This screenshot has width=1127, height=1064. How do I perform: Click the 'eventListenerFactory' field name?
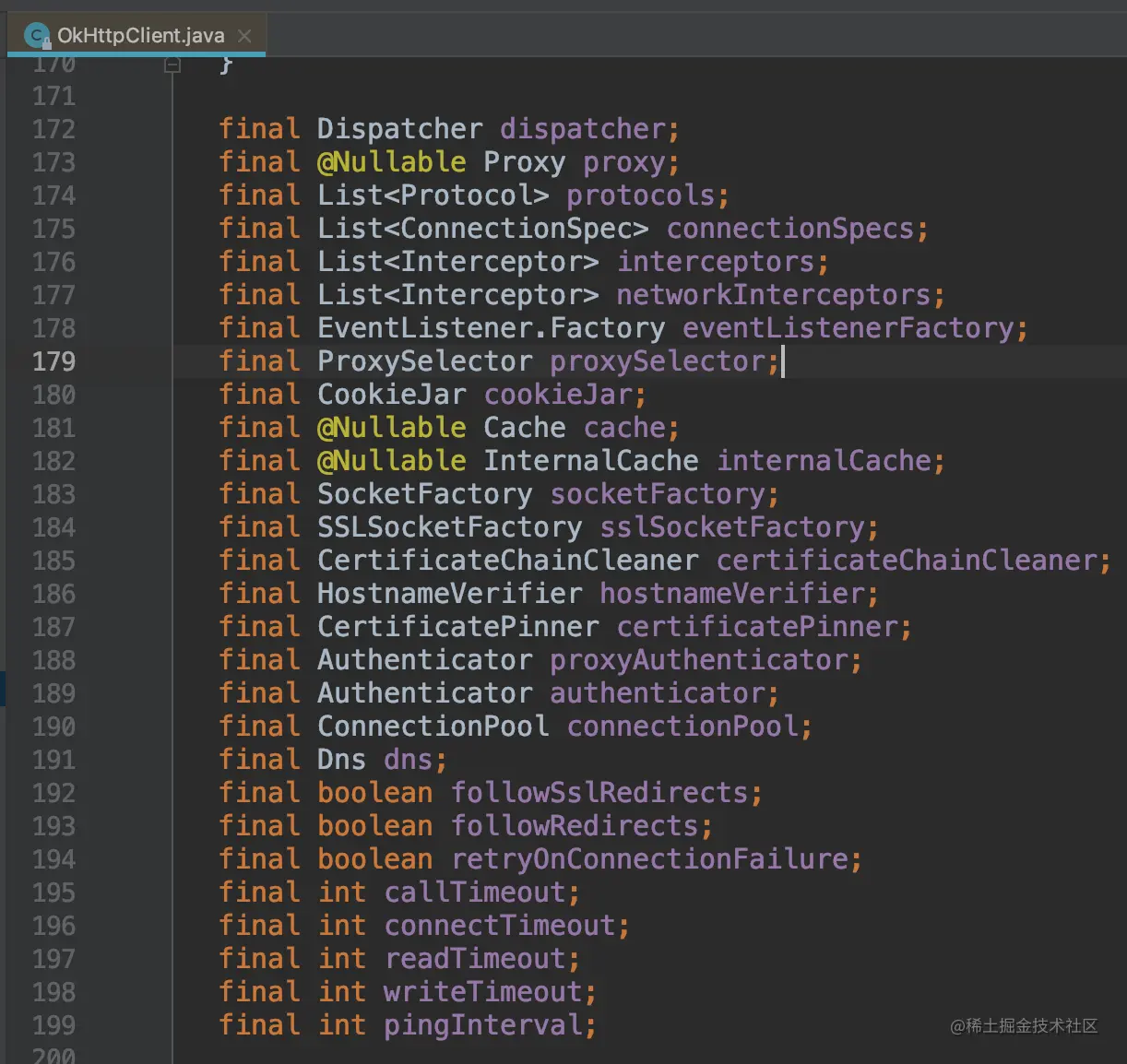(848, 328)
